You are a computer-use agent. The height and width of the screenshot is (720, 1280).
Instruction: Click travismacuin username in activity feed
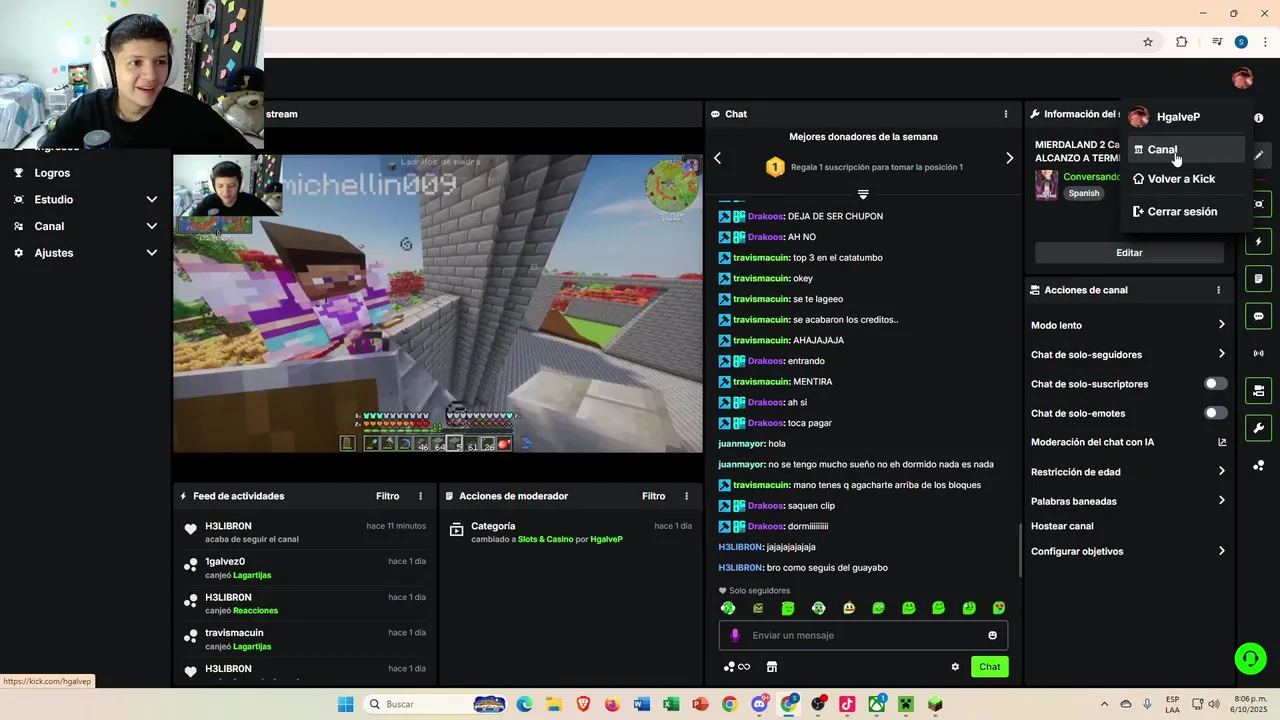234,633
